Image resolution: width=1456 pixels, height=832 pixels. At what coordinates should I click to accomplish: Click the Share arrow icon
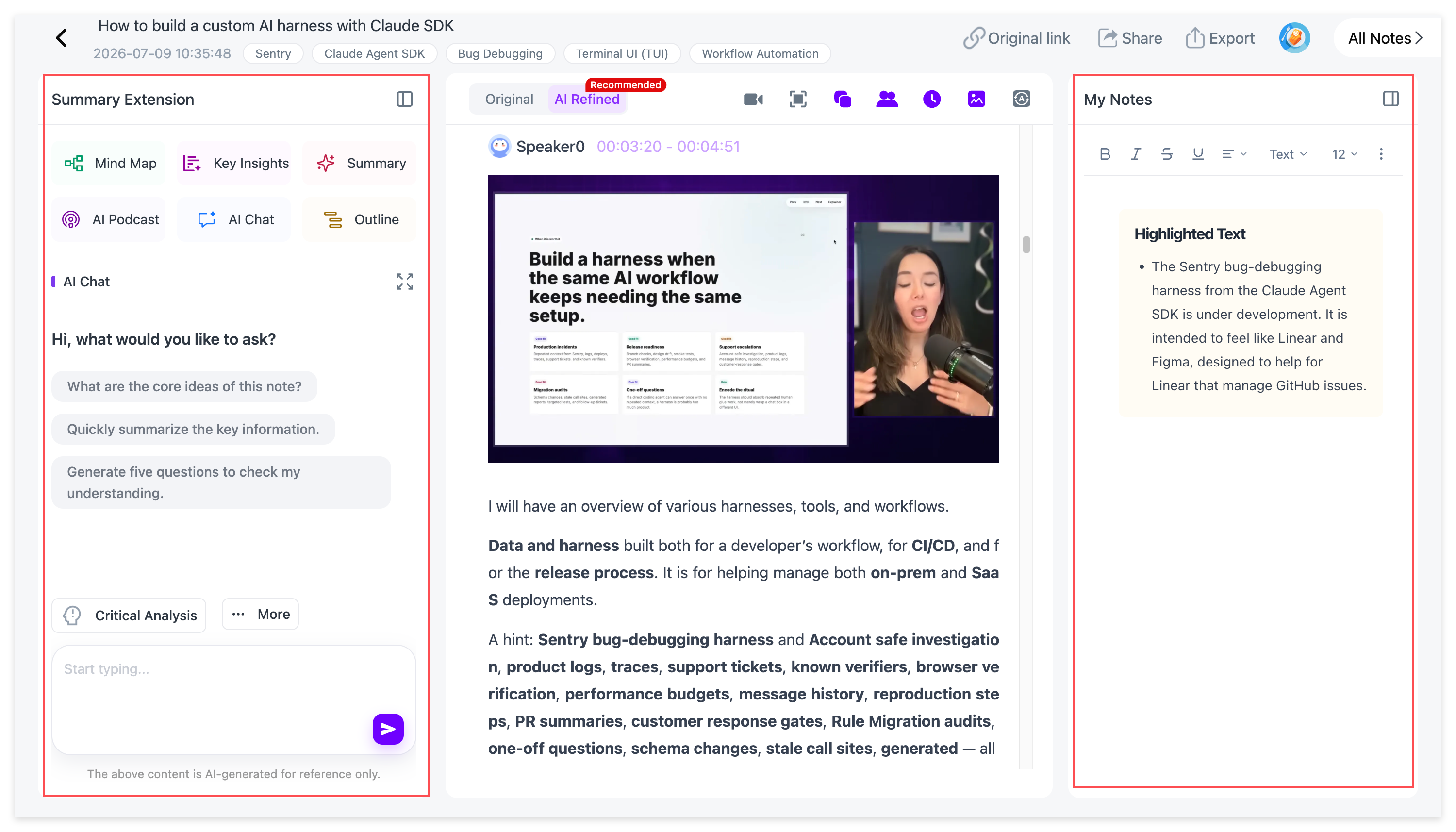click(x=1107, y=38)
